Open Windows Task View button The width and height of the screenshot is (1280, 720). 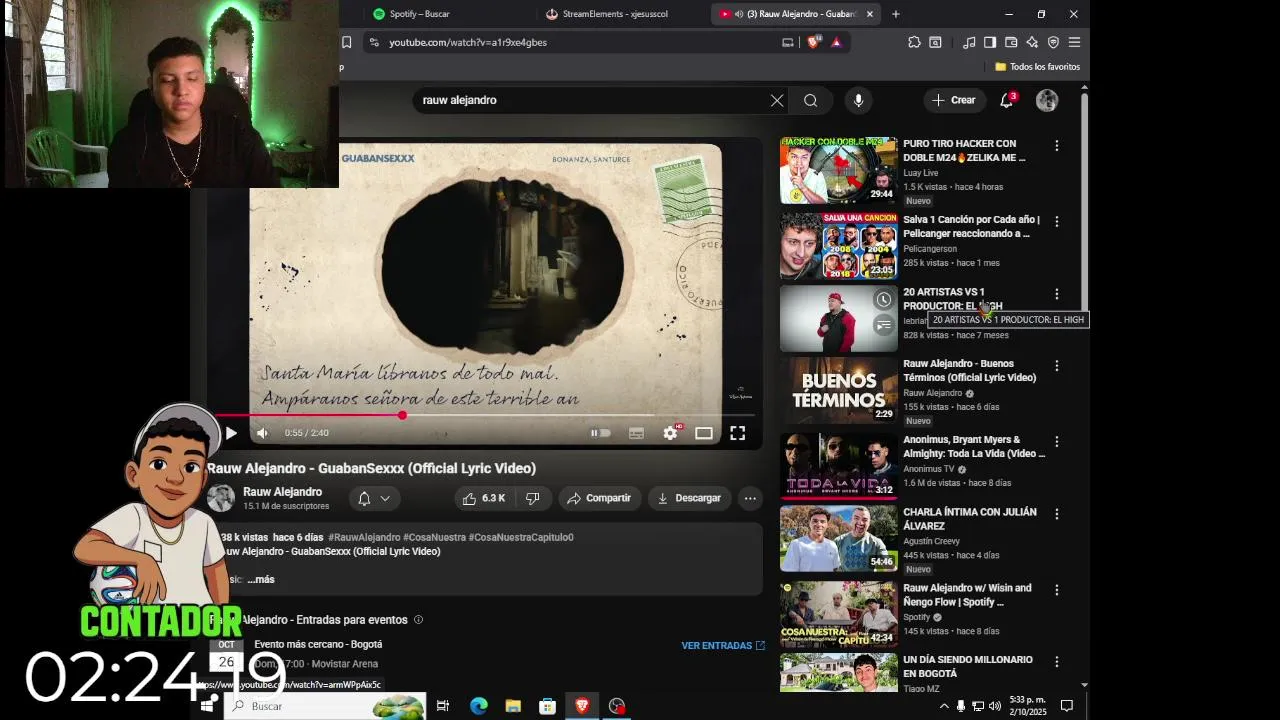tap(443, 706)
